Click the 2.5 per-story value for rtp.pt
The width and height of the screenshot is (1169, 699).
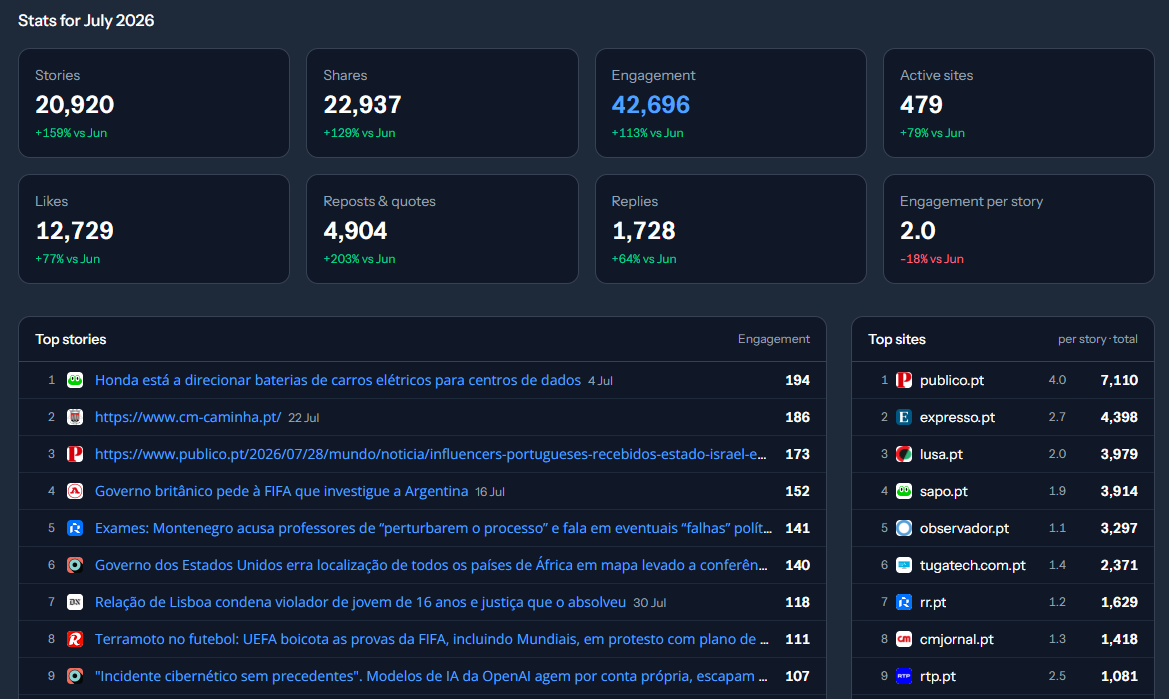[1057, 676]
